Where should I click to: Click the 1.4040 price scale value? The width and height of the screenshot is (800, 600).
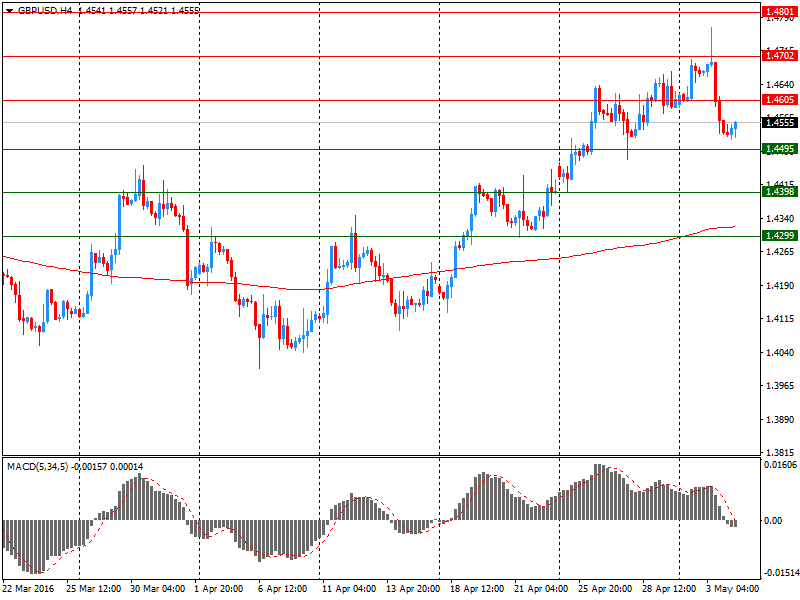[x=780, y=352]
